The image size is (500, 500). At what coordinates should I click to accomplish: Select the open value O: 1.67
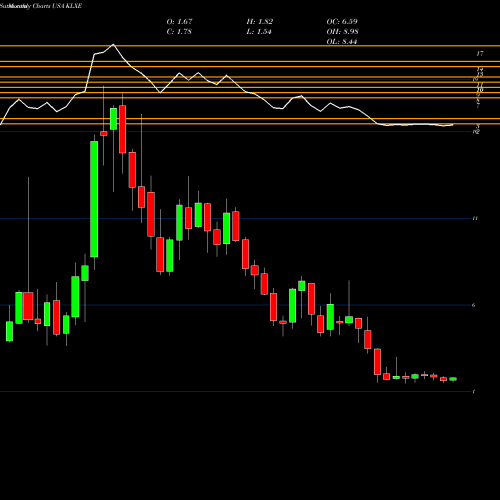coord(179,22)
